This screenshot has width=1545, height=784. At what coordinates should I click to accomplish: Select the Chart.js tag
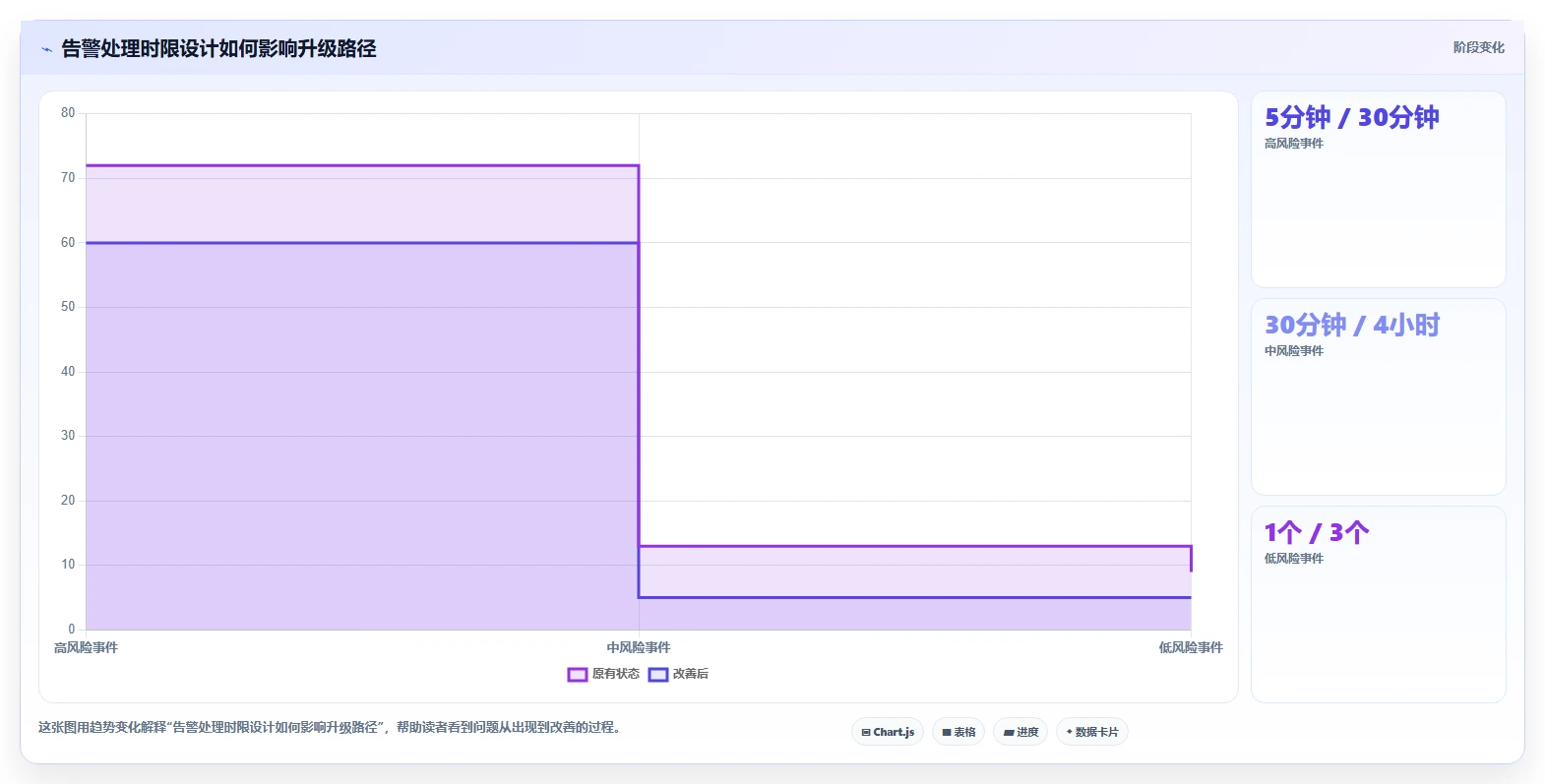point(888,732)
